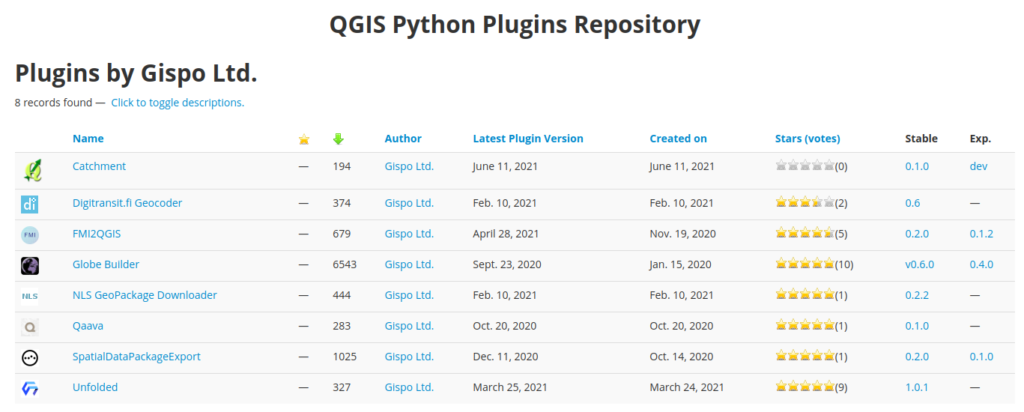Click the FMI2QGIS plugin icon
The width and height of the screenshot is (1024, 412).
pyautogui.click(x=30, y=235)
